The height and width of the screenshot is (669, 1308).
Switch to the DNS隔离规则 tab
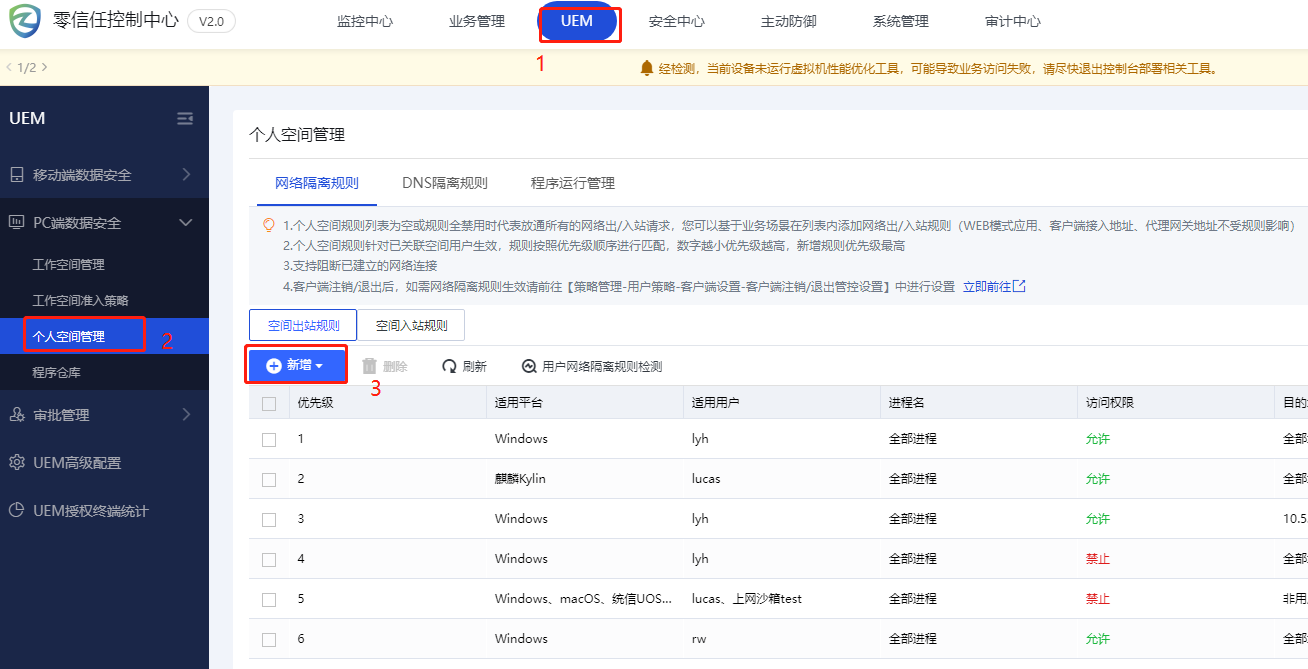pos(444,183)
